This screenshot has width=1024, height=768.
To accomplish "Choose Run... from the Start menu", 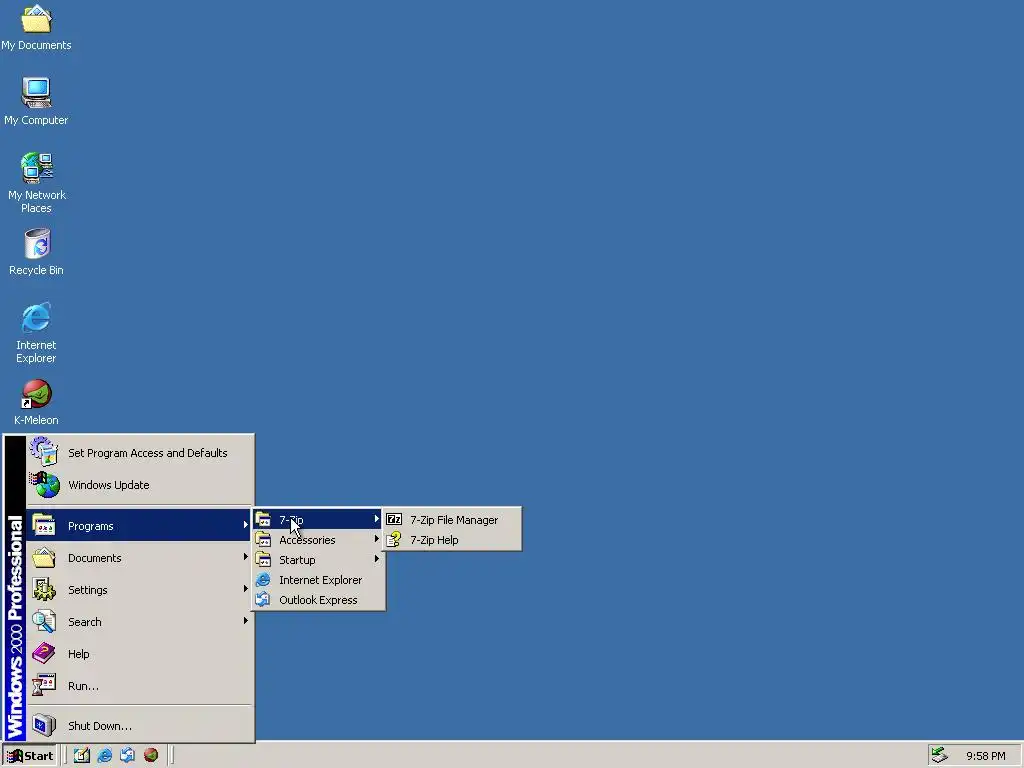I will 139,686.
